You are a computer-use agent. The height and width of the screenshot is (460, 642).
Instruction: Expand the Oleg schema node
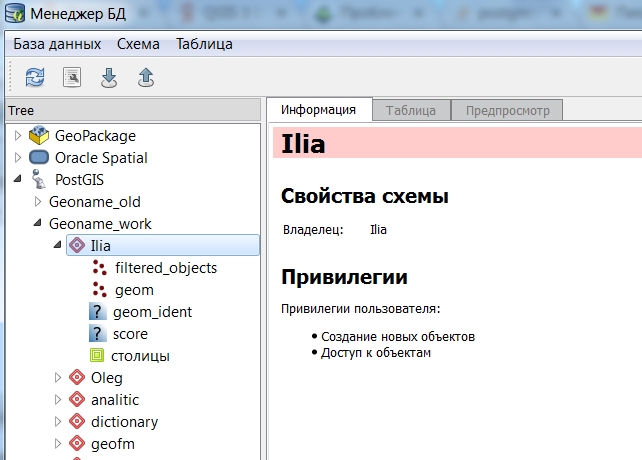(x=58, y=378)
